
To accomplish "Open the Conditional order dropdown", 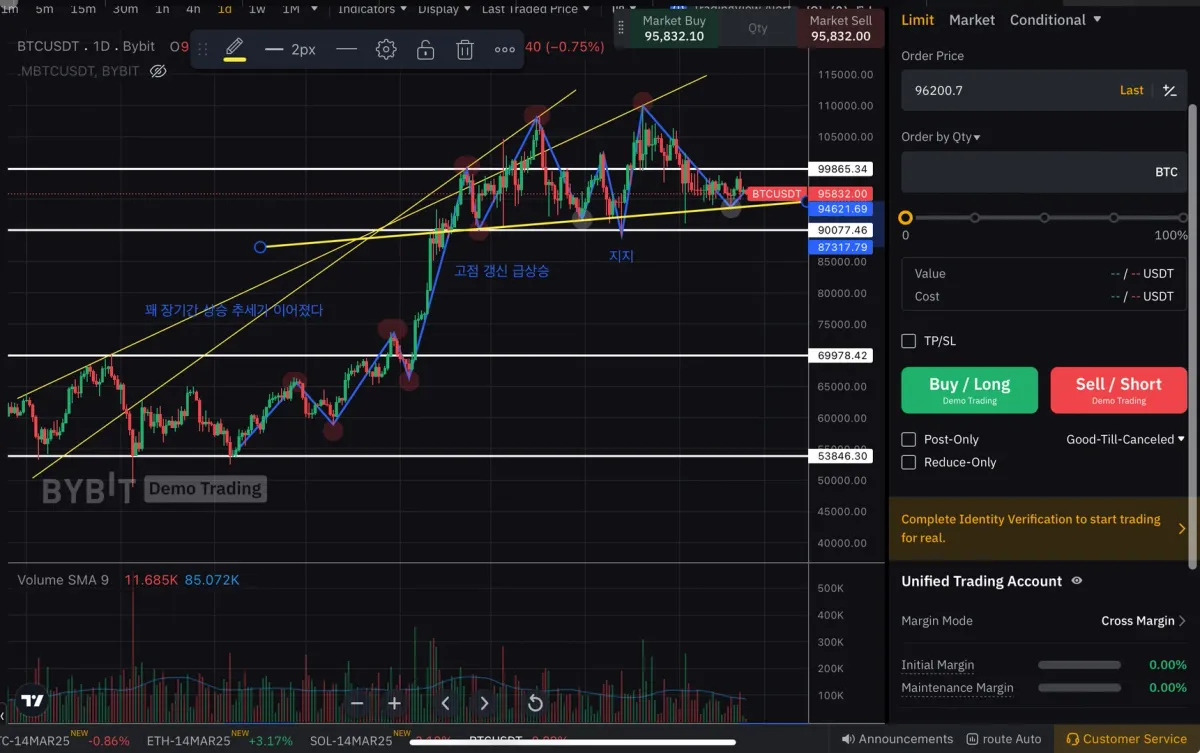I will click(1055, 20).
